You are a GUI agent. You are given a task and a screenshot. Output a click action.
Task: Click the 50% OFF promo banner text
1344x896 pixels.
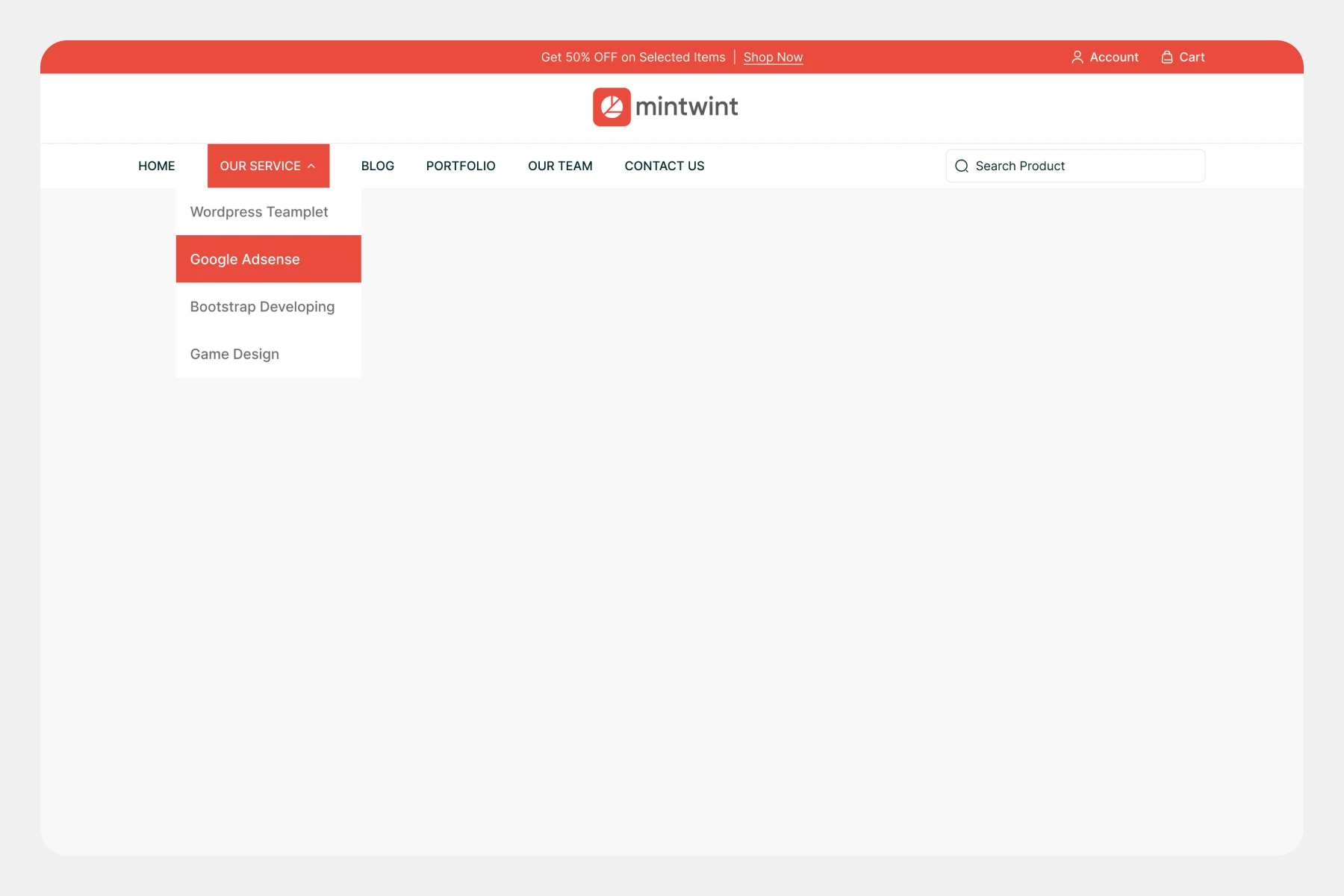632,57
